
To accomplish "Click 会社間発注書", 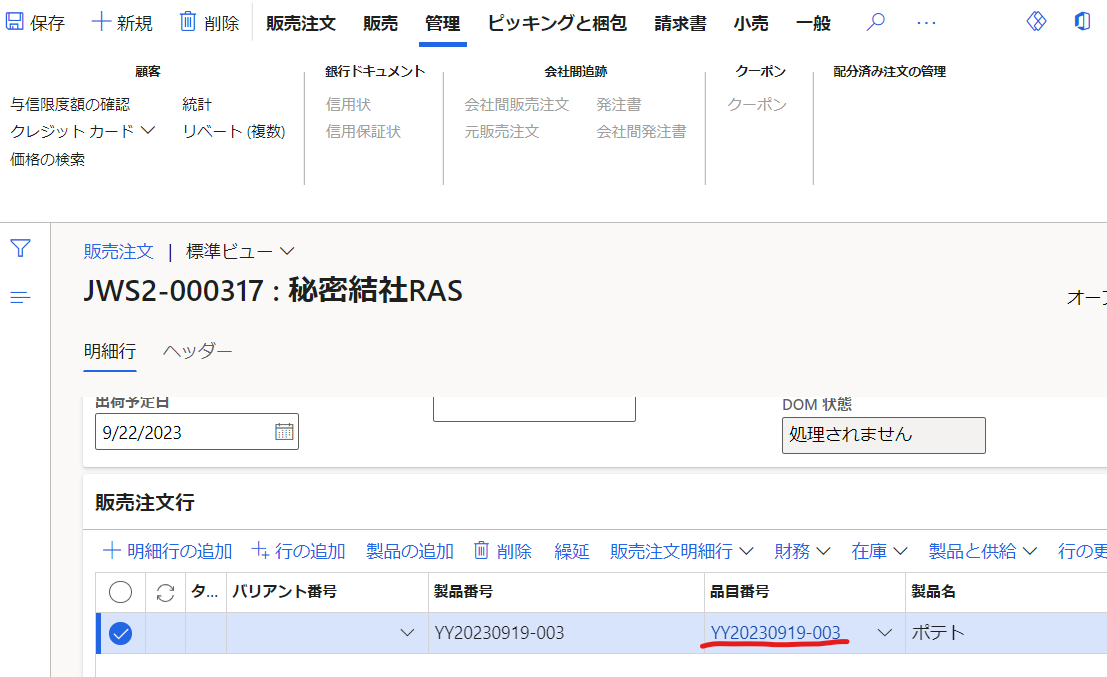I will (x=641, y=131).
